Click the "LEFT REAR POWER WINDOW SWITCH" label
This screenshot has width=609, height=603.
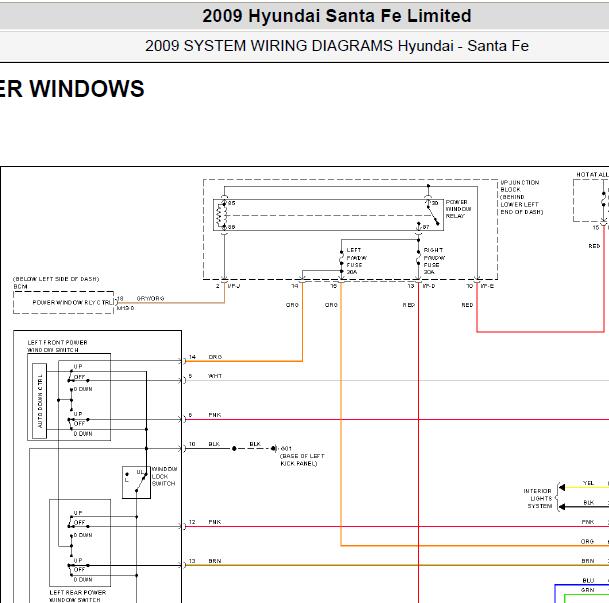click(78, 596)
